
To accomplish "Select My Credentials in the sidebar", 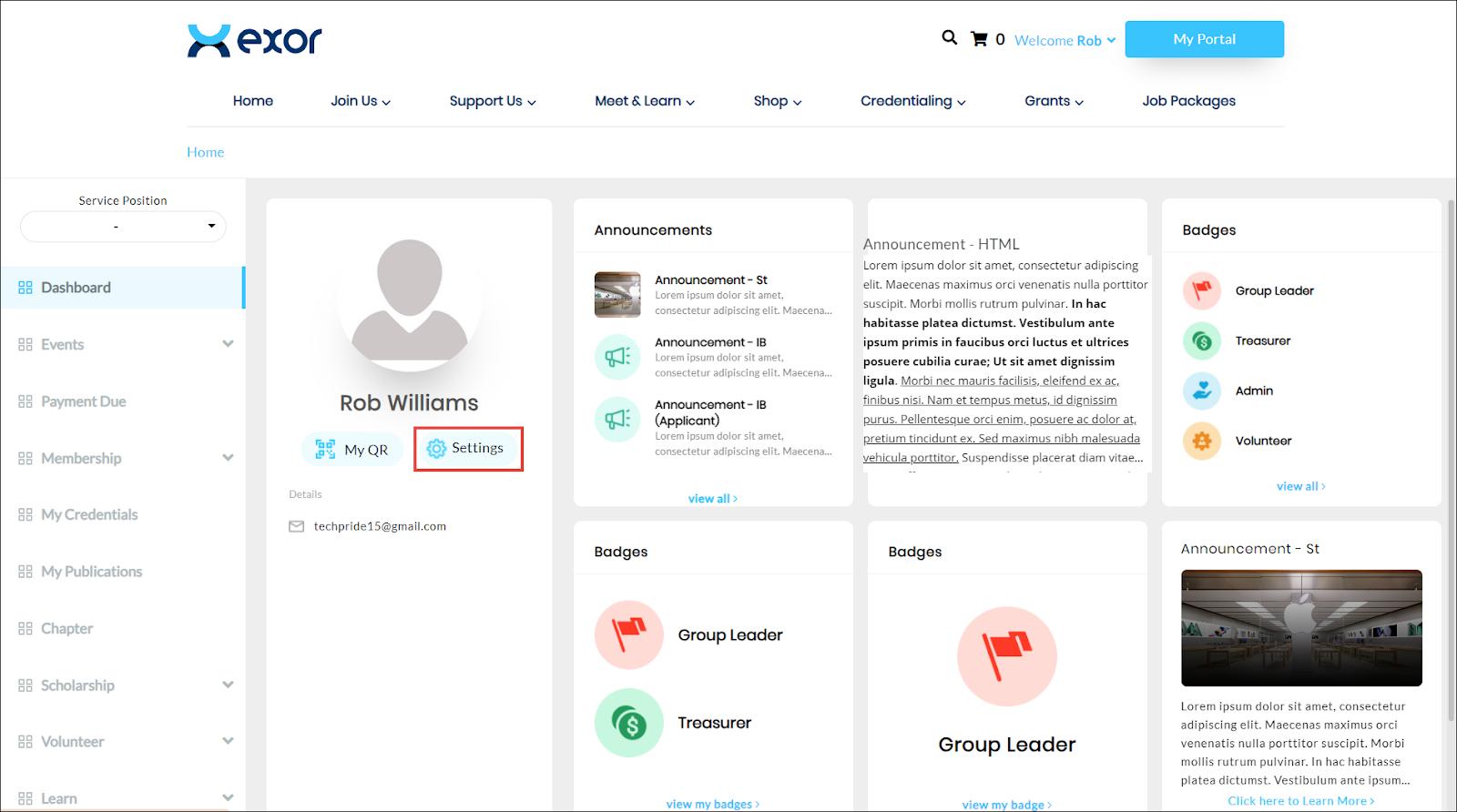I will (x=89, y=515).
